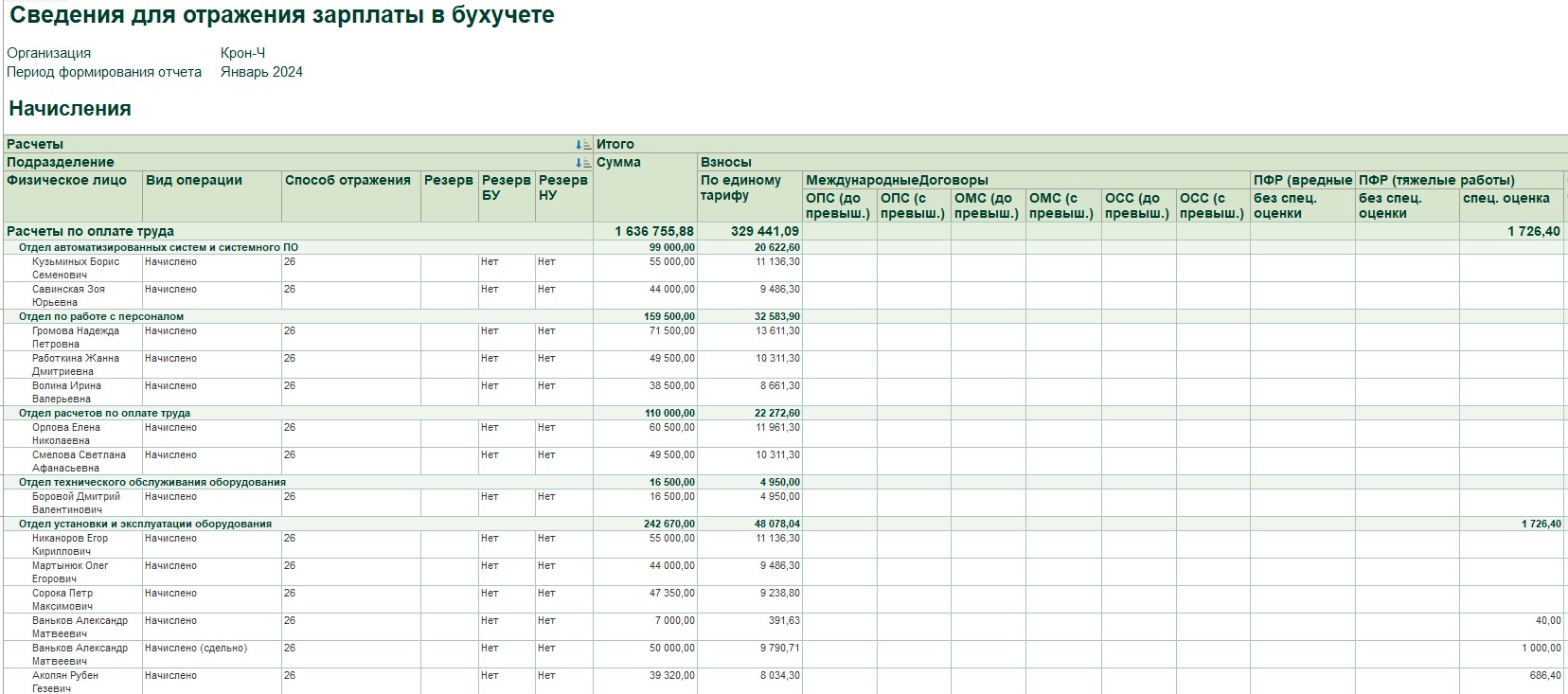Click the По единому тарифу column header
Screen dimensions: 1568x694
740,187
